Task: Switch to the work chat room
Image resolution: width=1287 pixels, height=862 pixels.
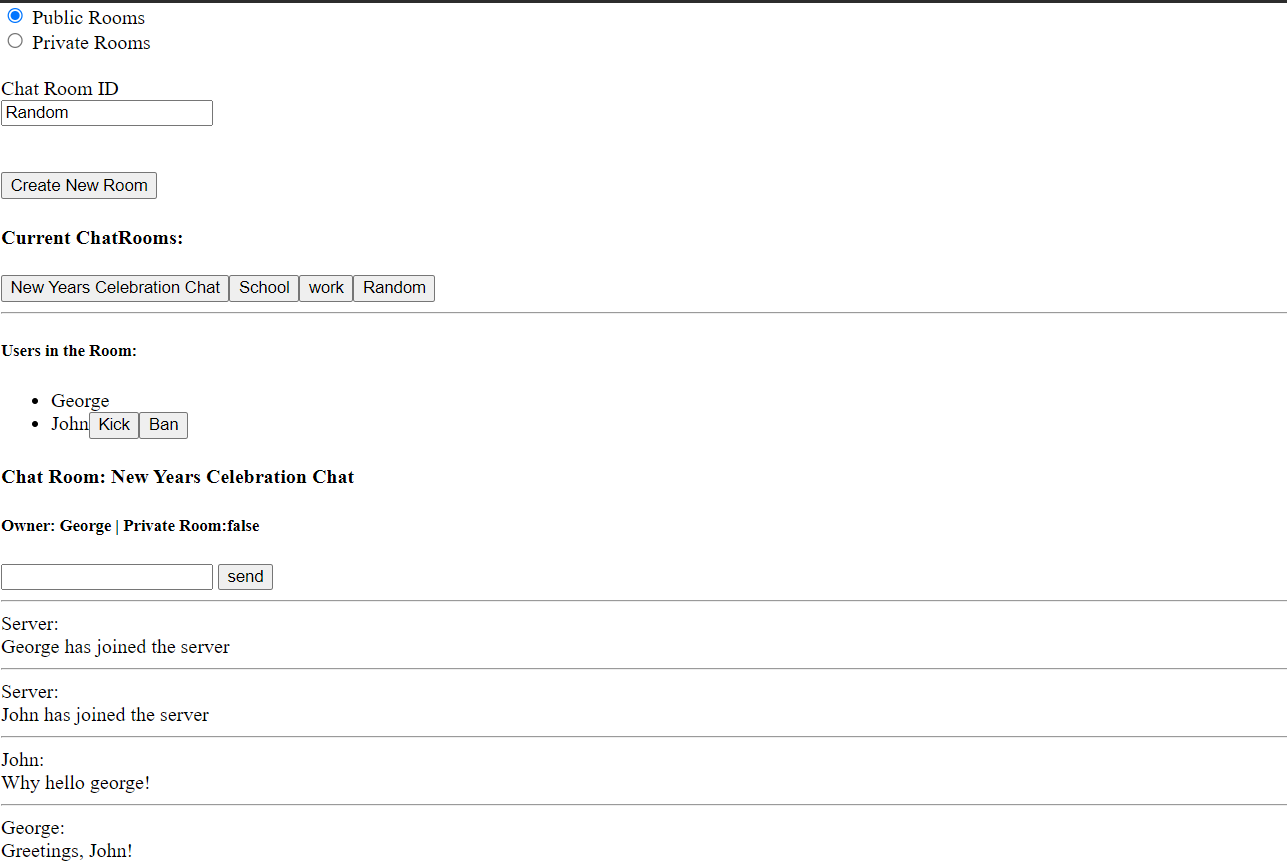Action: click(326, 288)
